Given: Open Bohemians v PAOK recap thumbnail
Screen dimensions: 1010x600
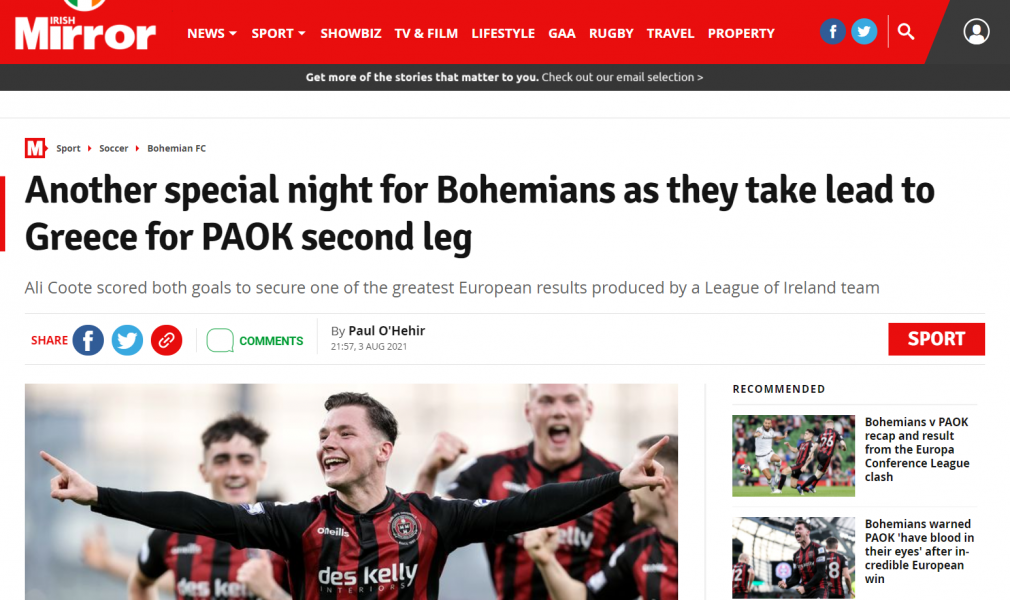Looking at the screenshot, I should 794,456.
